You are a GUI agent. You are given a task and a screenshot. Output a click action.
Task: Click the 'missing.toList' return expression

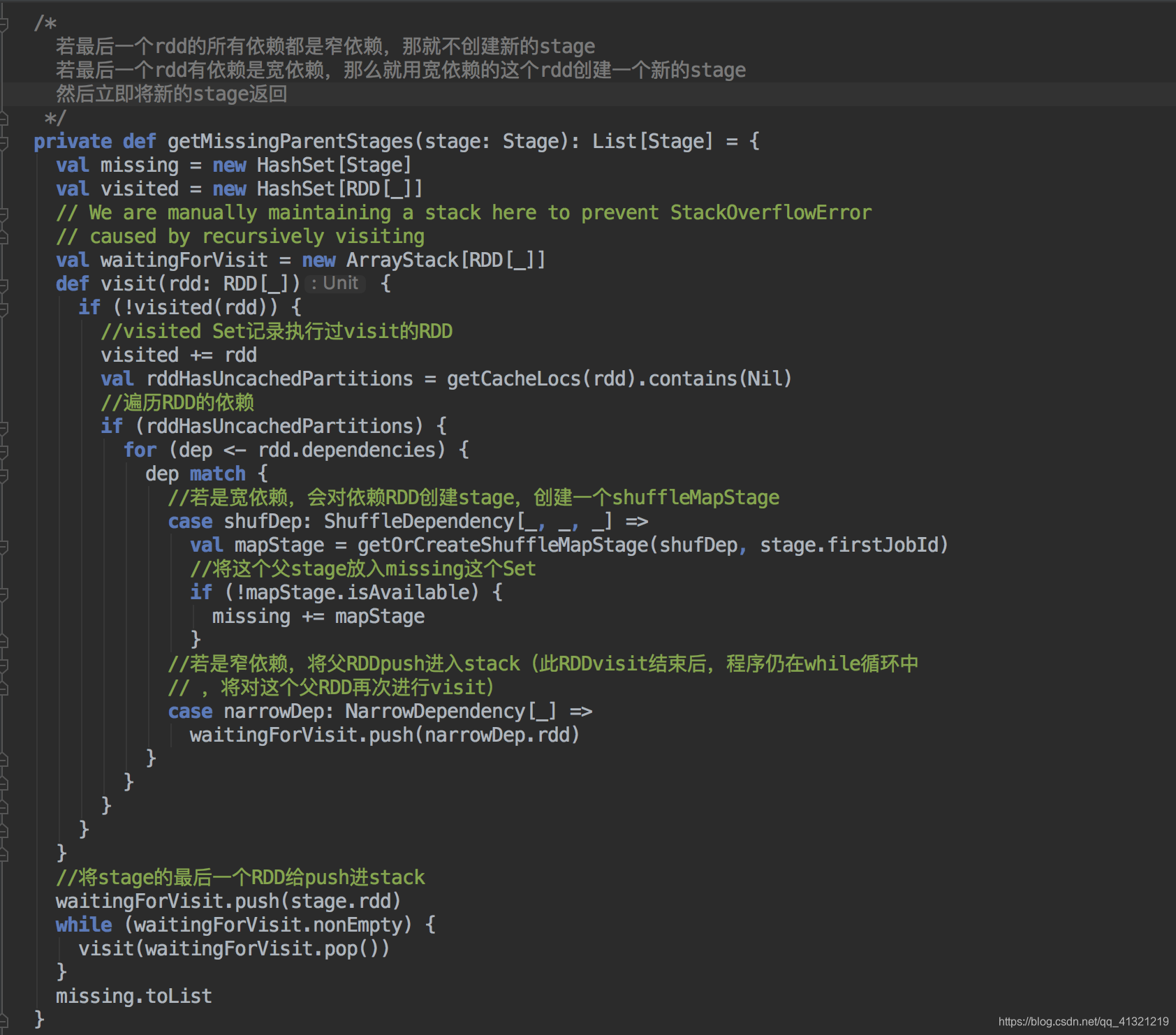point(134,997)
